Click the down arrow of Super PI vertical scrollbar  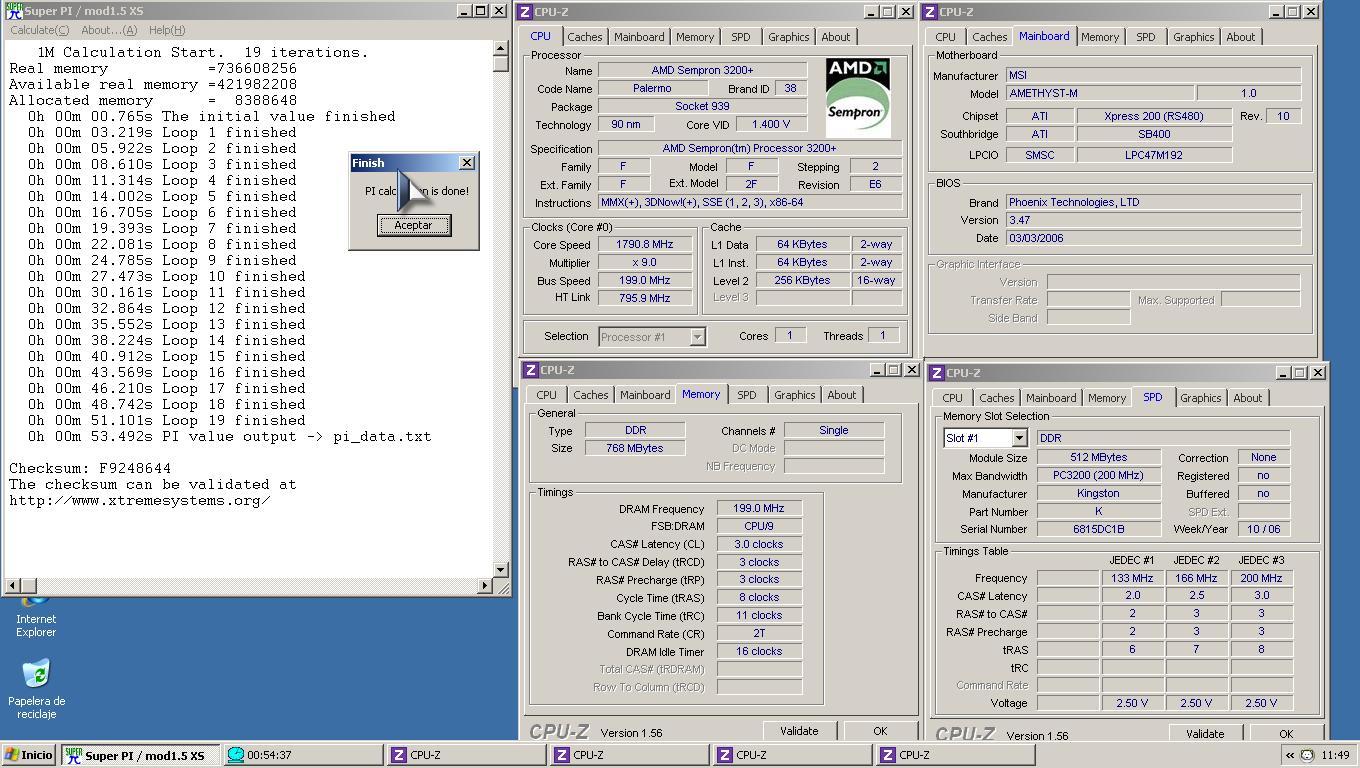(x=501, y=570)
